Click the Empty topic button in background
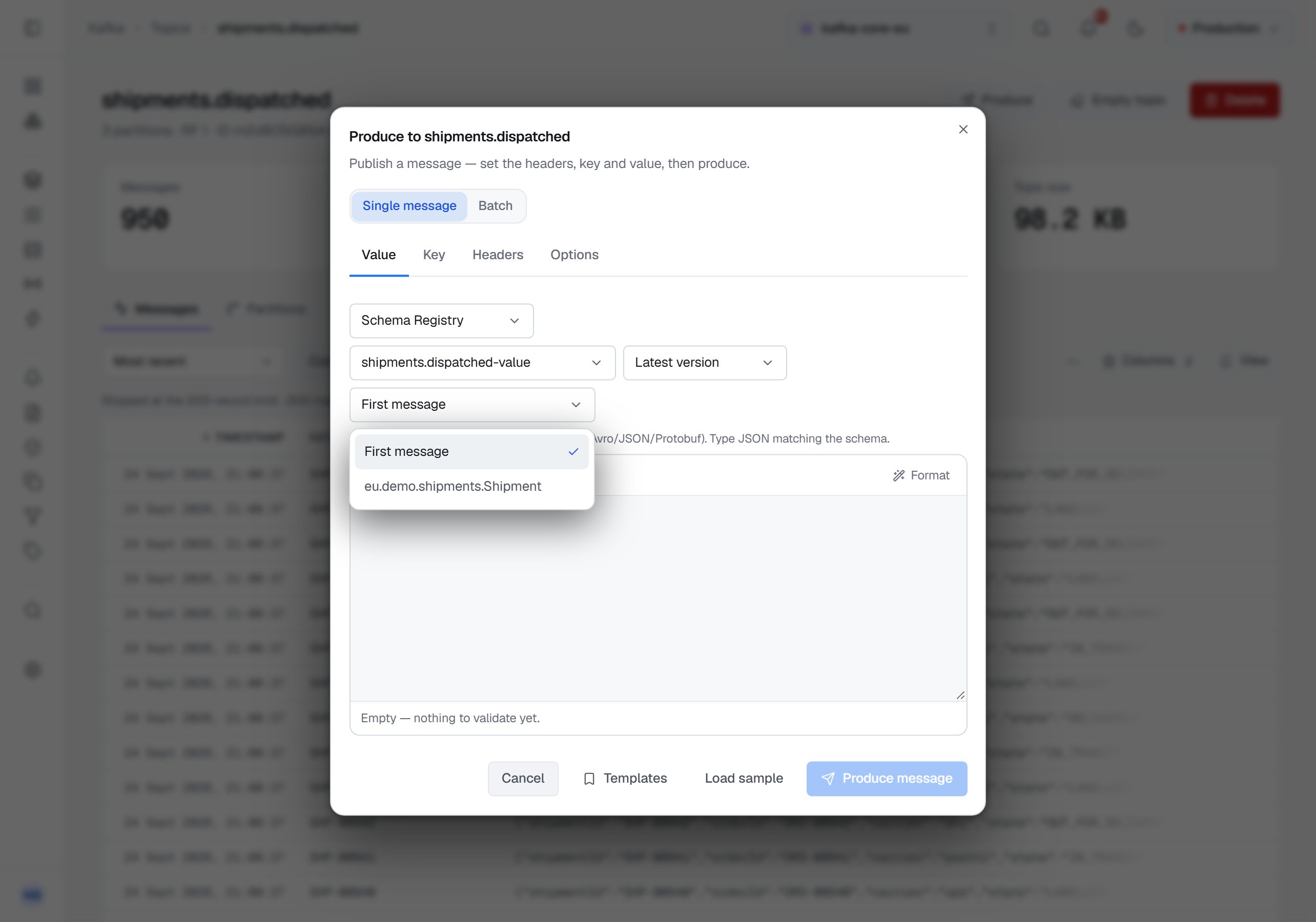This screenshot has height=922, width=1316. coord(1117,100)
